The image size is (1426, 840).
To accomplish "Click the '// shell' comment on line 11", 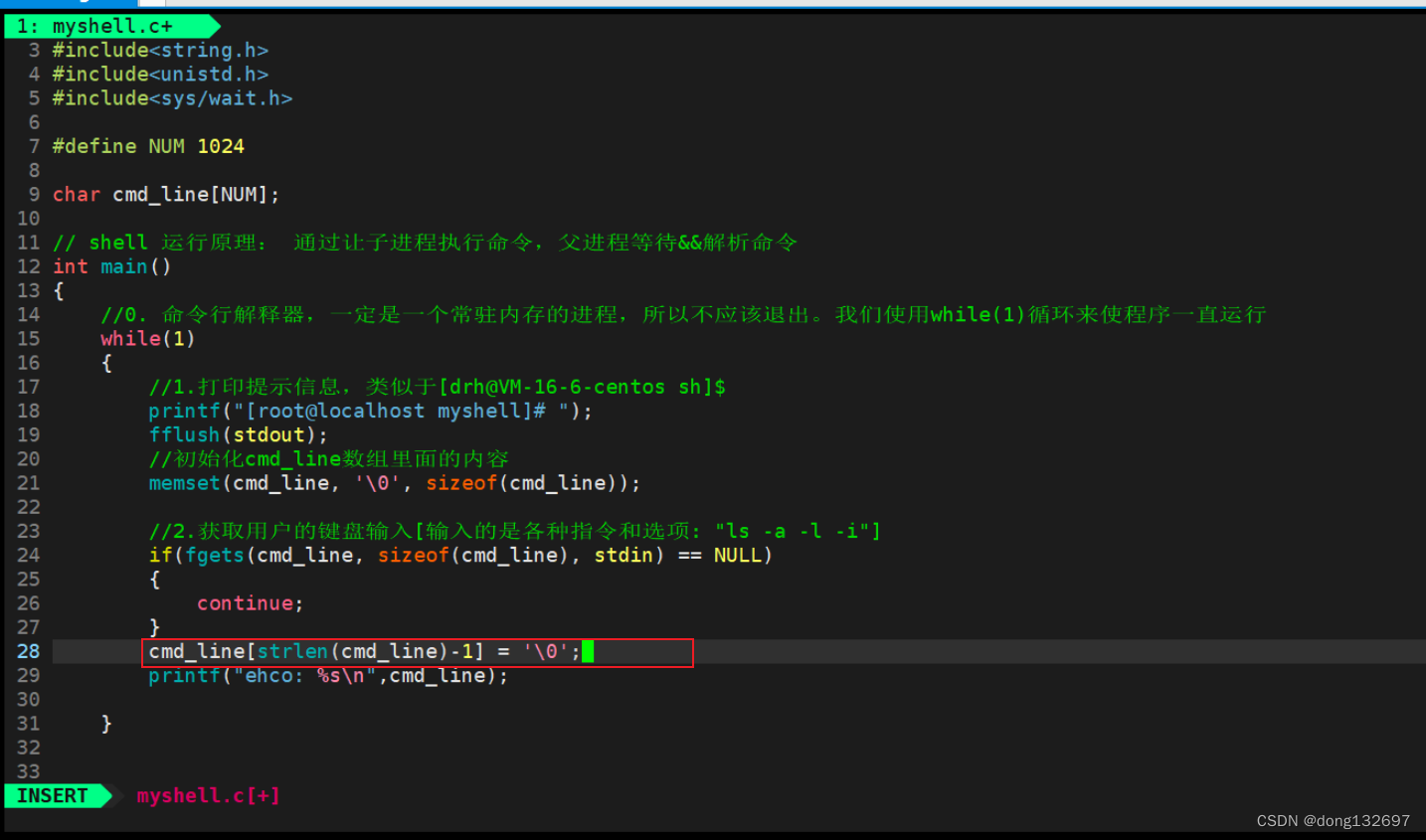I will click(x=425, y=243).
